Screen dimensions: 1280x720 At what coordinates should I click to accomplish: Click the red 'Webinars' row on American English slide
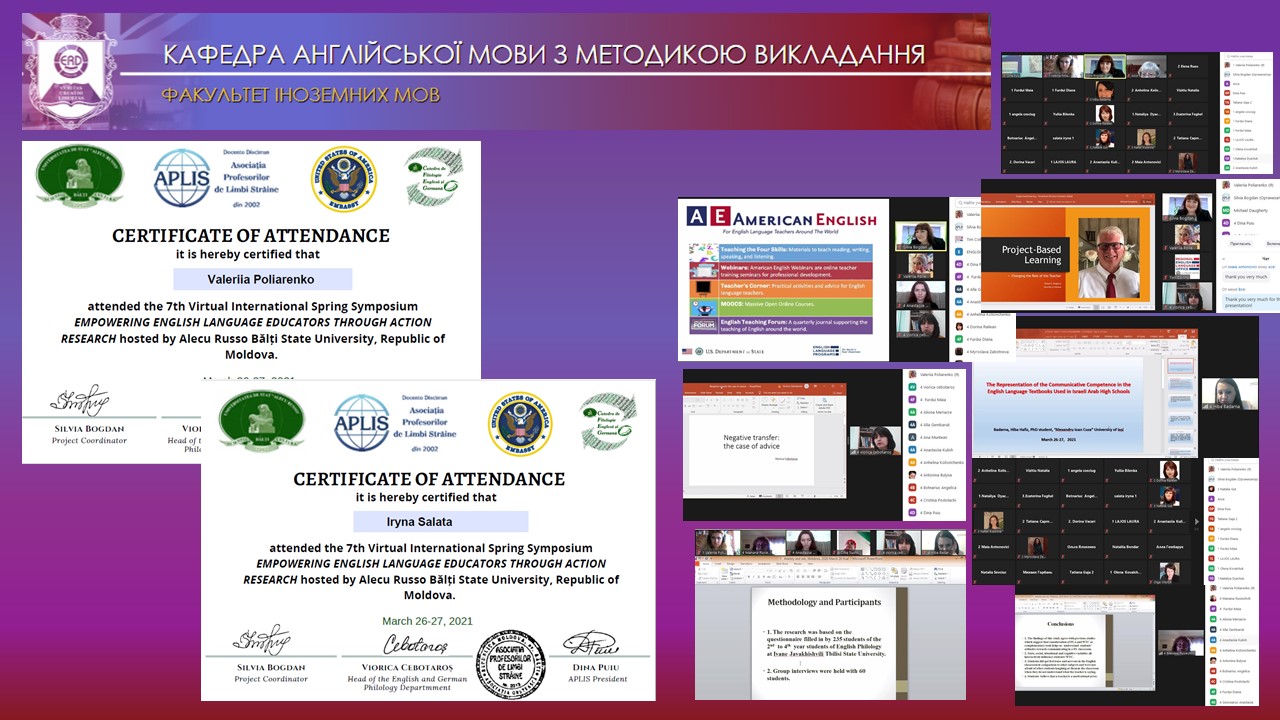click(780, 271)
